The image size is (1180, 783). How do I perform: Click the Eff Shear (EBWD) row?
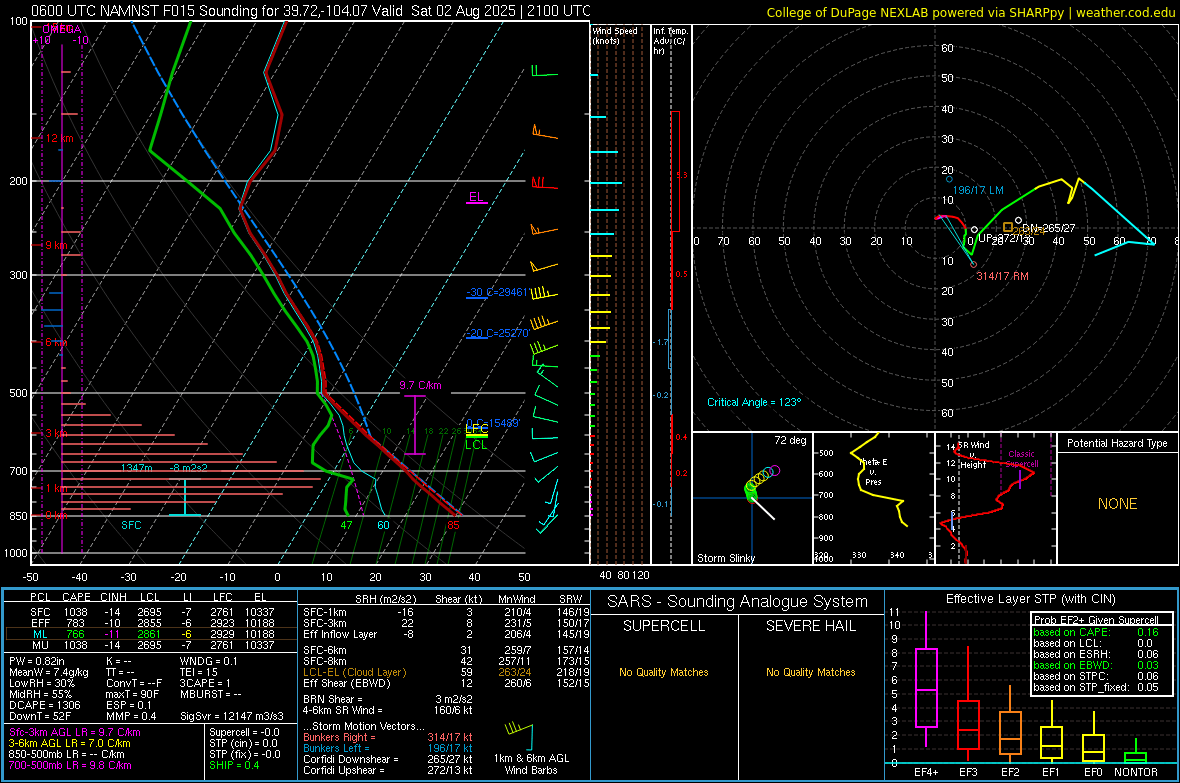[445, 684]
